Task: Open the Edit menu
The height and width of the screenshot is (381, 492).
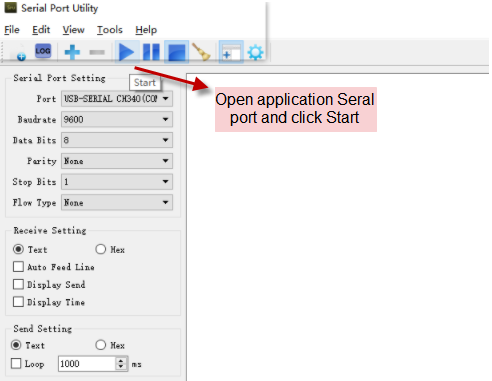Action: (41, 30)
